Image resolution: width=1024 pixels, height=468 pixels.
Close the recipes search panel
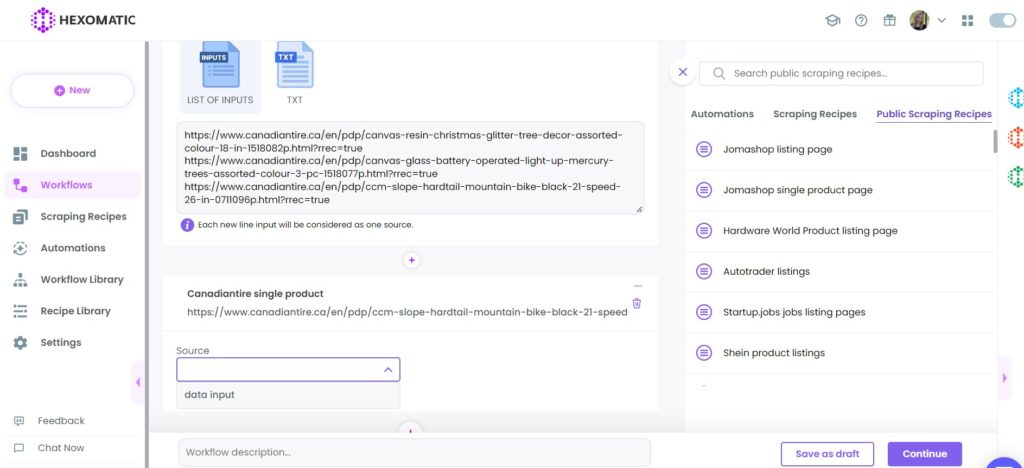point(683,72)
